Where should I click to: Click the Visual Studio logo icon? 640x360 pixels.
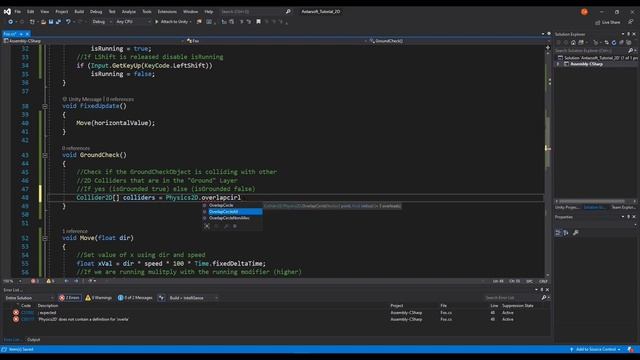pyautogui.click(x=7, y=12)
